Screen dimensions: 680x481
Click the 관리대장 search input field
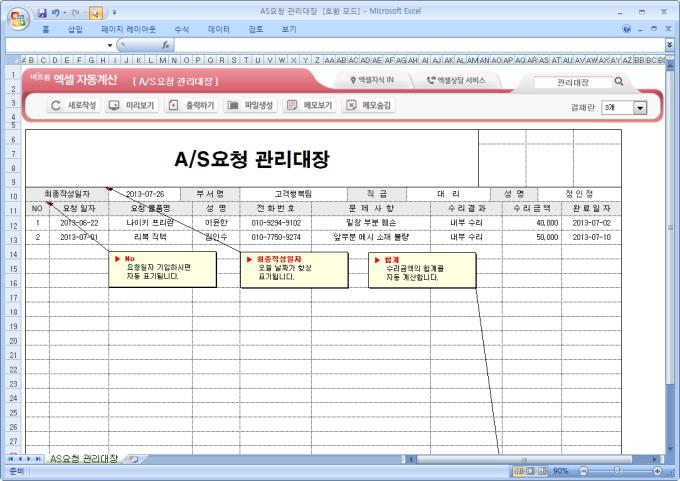click(x=571, y=82)
